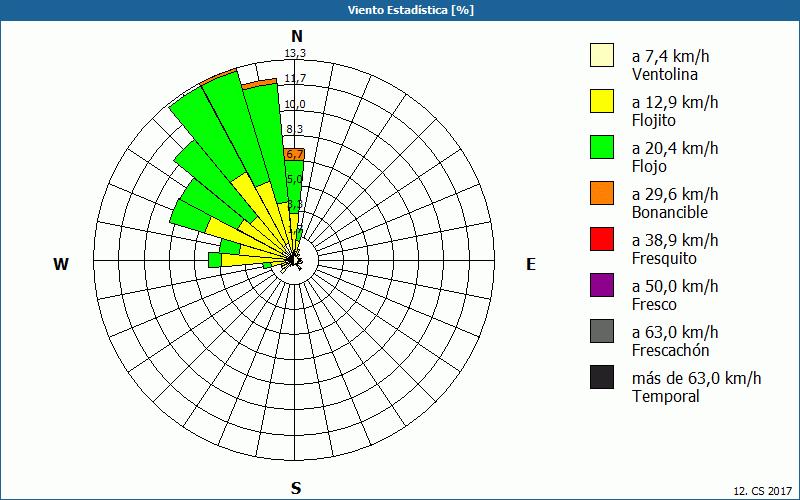800x500 pixels.
Task: Click the 'Flojito' legend label
Action: (x=654, y=120)
